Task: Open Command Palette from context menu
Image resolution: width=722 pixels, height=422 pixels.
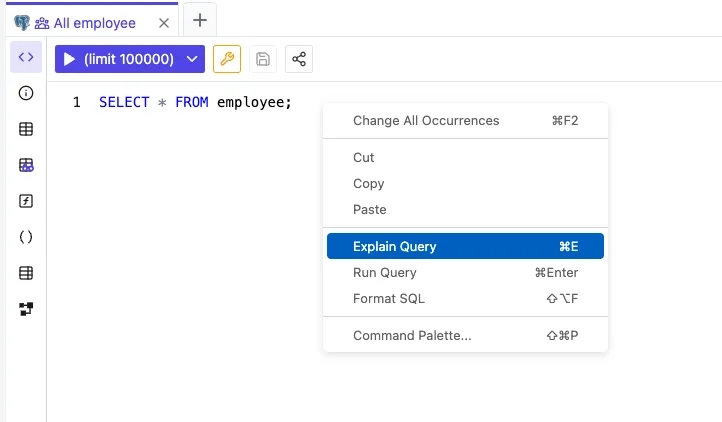Action: tap(465, 335)
